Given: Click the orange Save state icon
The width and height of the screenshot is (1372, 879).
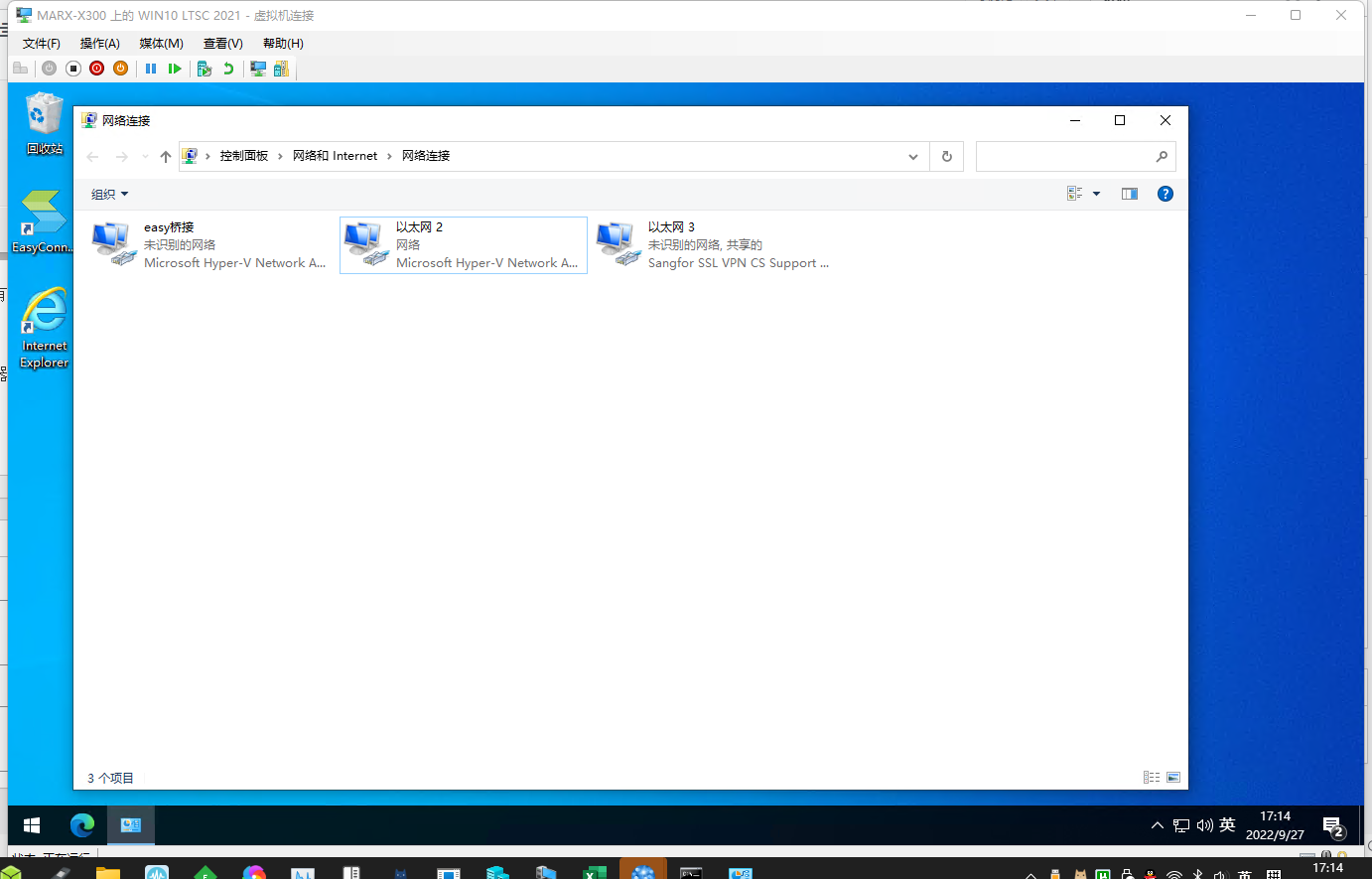Looking at the screenshot, I should [120, 69].
